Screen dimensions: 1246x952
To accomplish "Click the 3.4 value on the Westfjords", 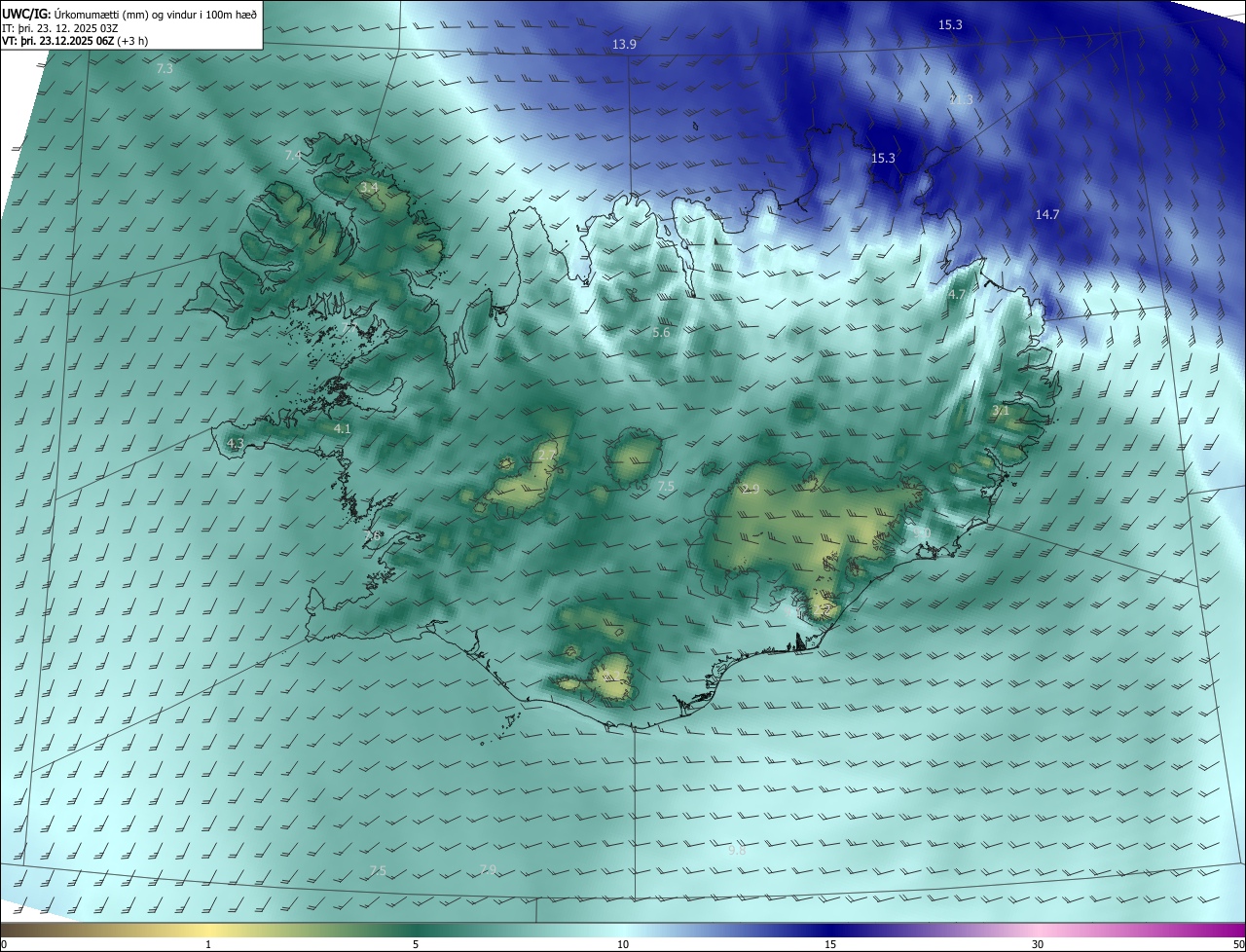I will tap(369, 187).
